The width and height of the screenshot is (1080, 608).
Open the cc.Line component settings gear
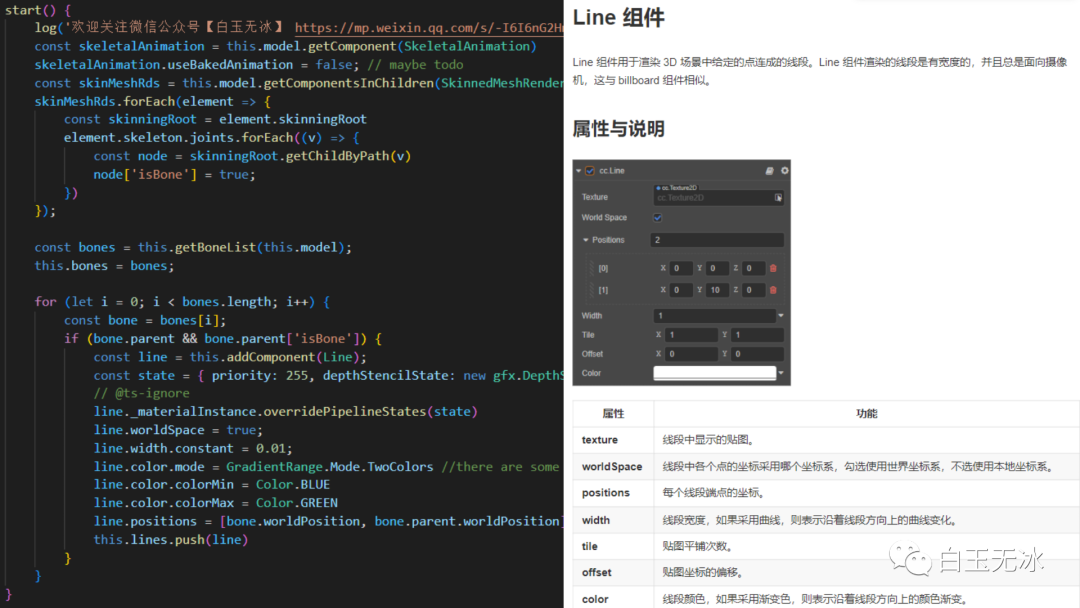pyautogui.click(x=785, y=170)
